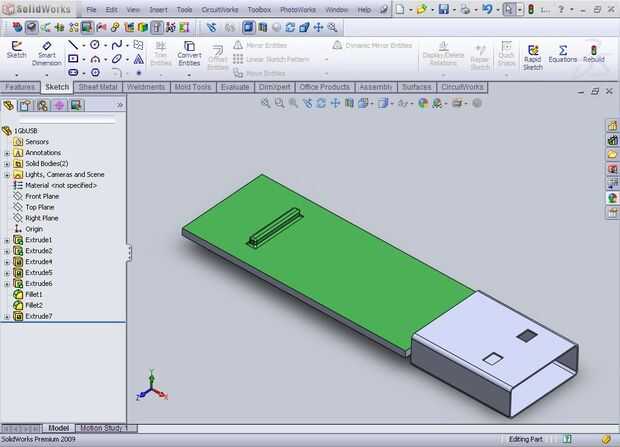The height and width of the screenshot is (447, 620).
Task: Open the ConfigurationManager tab icon
Action: [43, 105]
